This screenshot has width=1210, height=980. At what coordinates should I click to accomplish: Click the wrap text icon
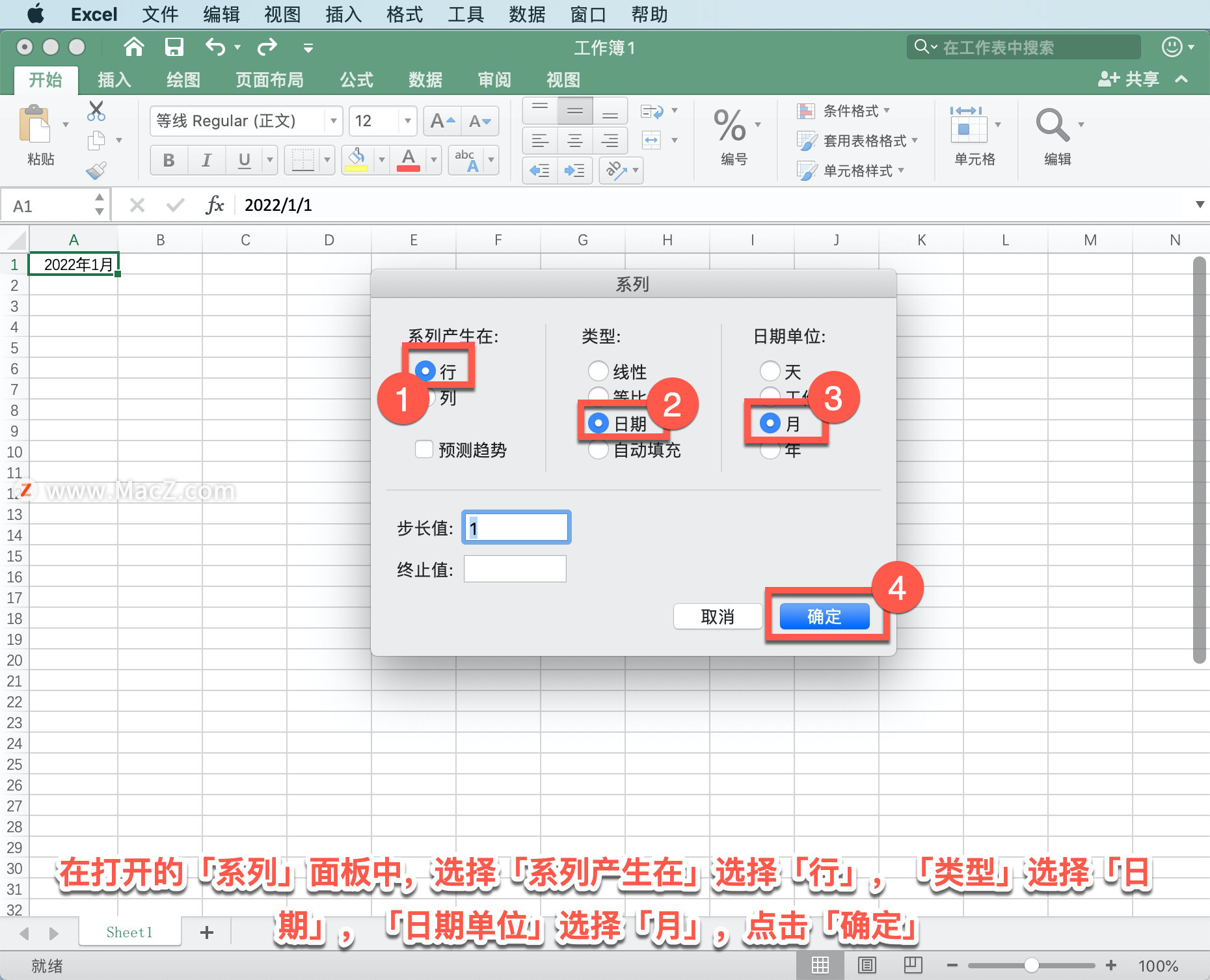(x=652, y=111)
